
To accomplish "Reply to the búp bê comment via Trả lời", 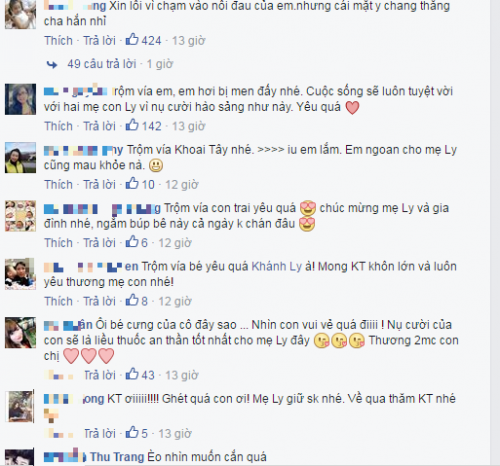I will 99,243.
